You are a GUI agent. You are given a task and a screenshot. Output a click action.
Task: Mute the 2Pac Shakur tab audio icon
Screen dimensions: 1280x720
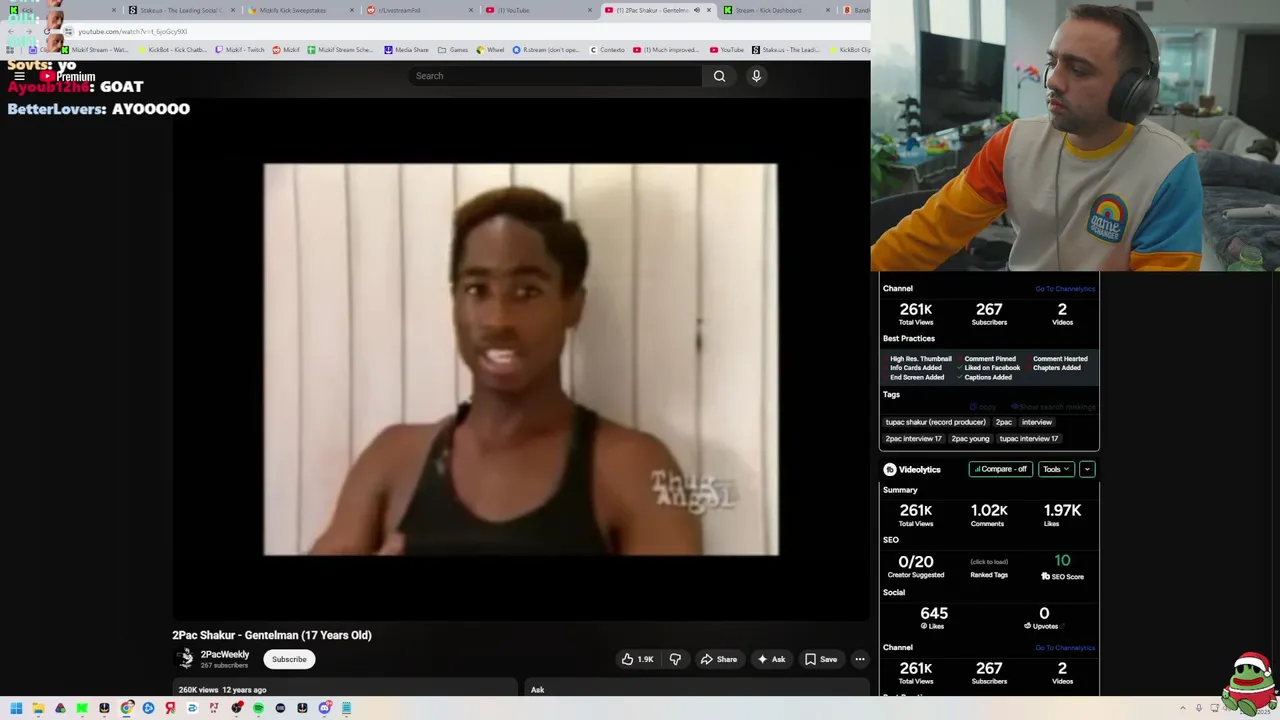(x=697, y=10)
